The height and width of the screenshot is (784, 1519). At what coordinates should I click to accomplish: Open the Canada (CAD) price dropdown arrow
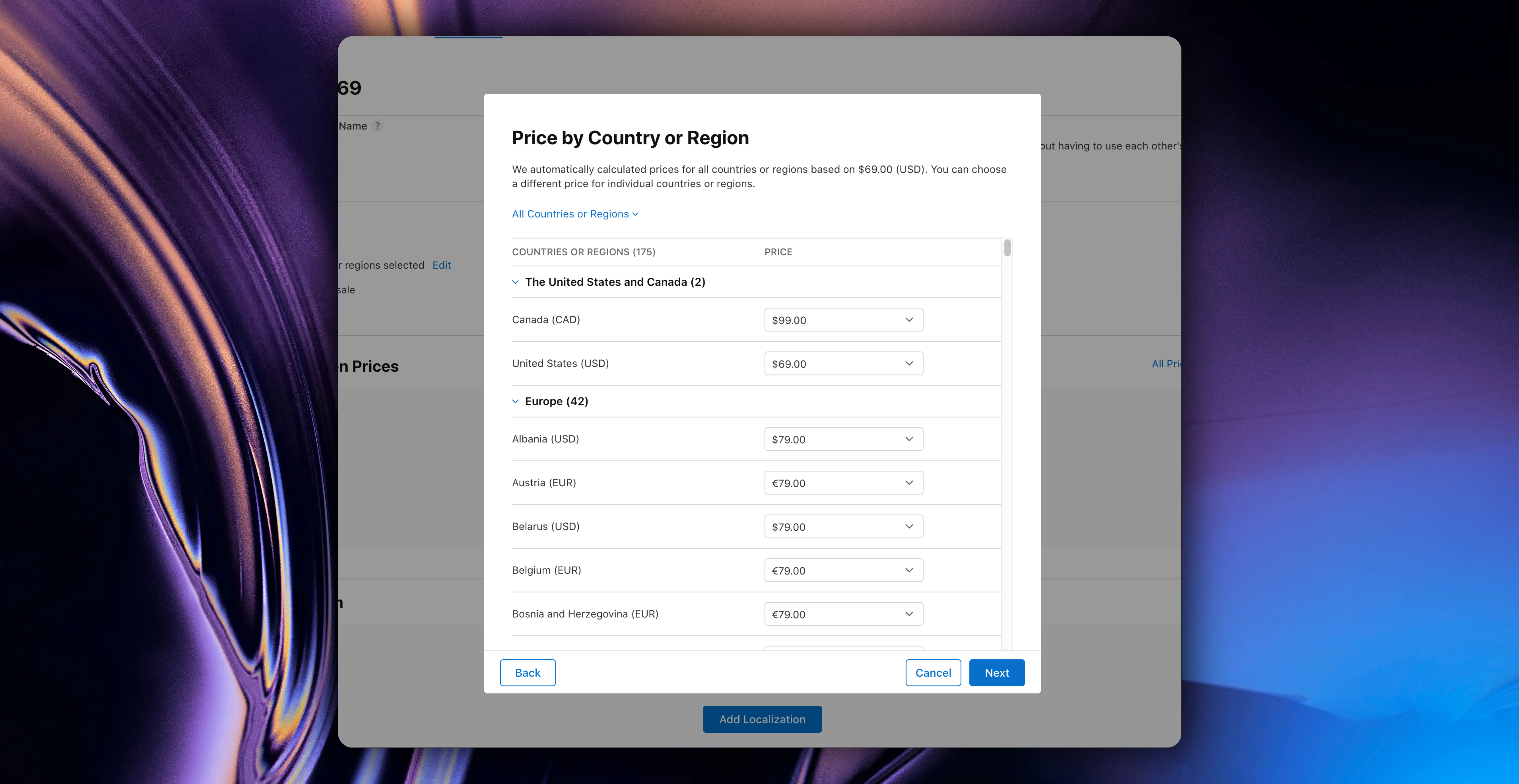909,320
